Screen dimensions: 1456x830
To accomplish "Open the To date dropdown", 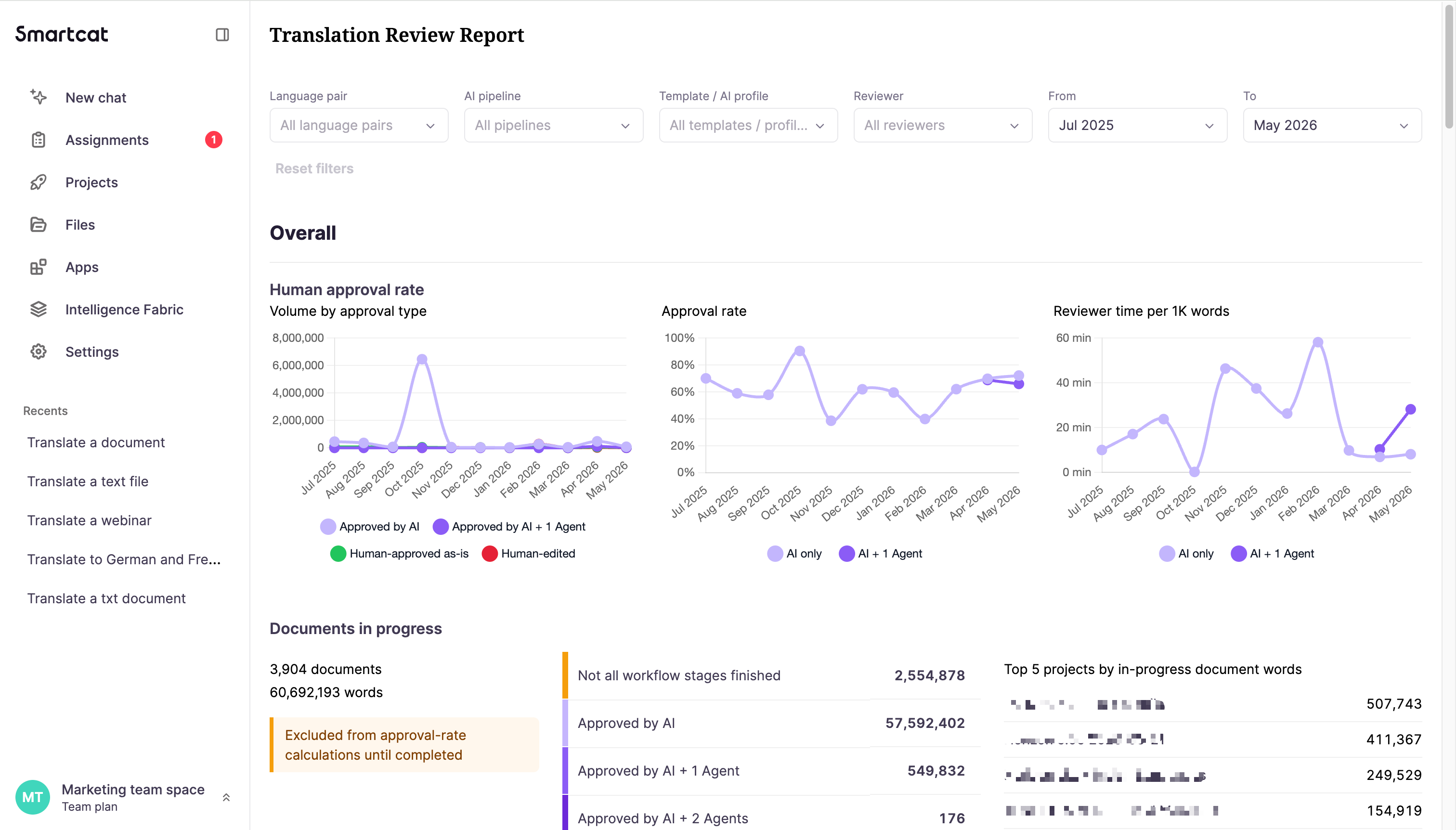I will (1332, 125).
